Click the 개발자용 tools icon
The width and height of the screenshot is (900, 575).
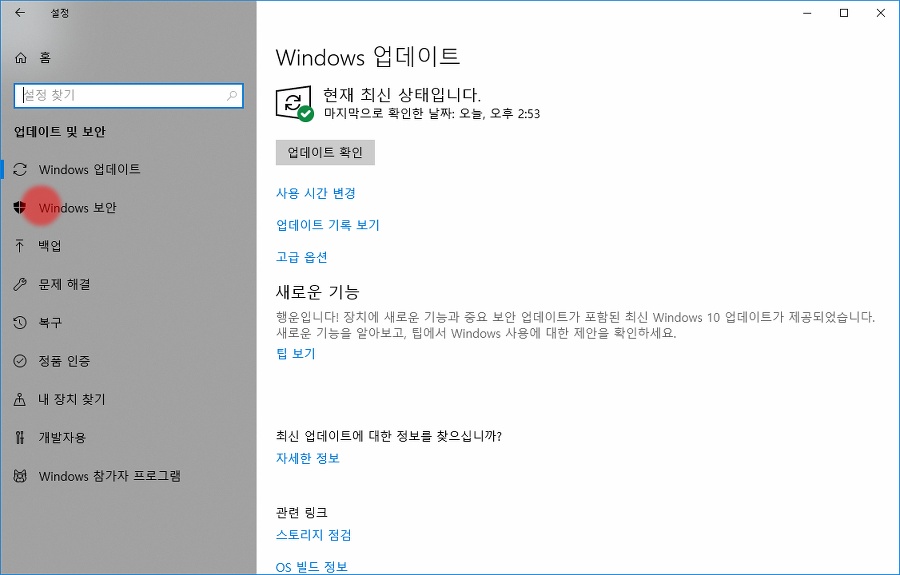[x=20, y=438]
